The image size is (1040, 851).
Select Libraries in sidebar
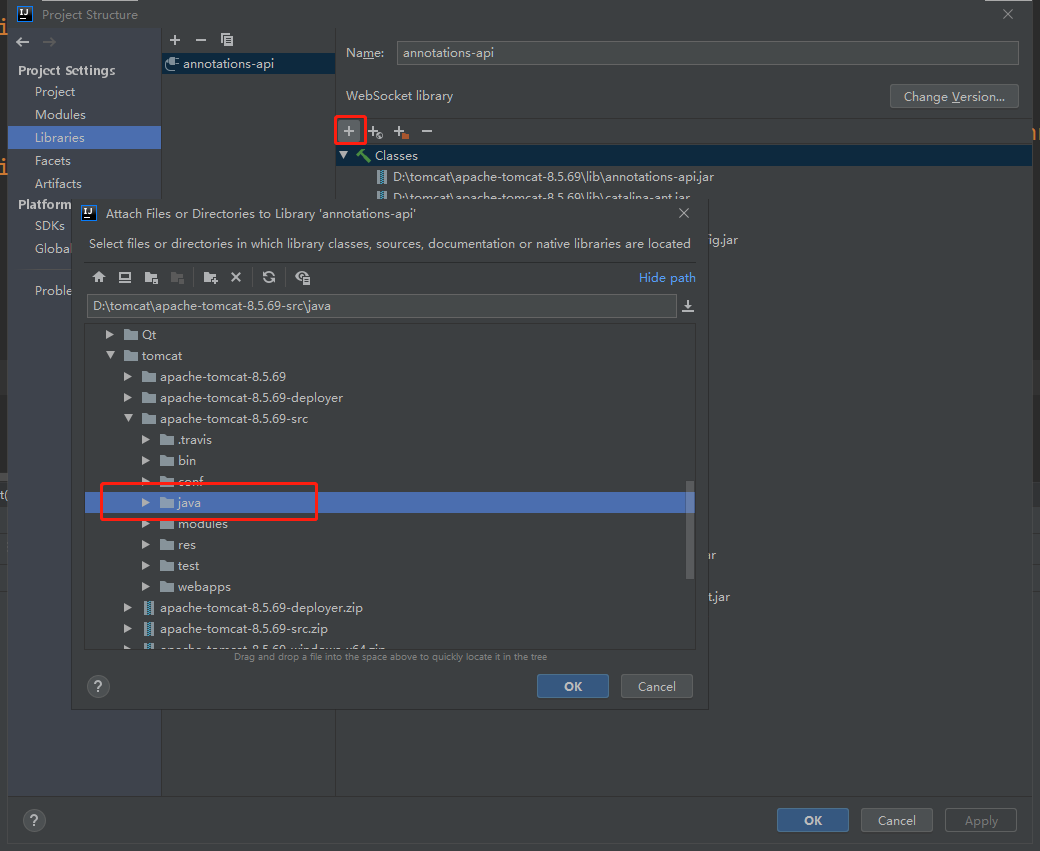point(84,137)
